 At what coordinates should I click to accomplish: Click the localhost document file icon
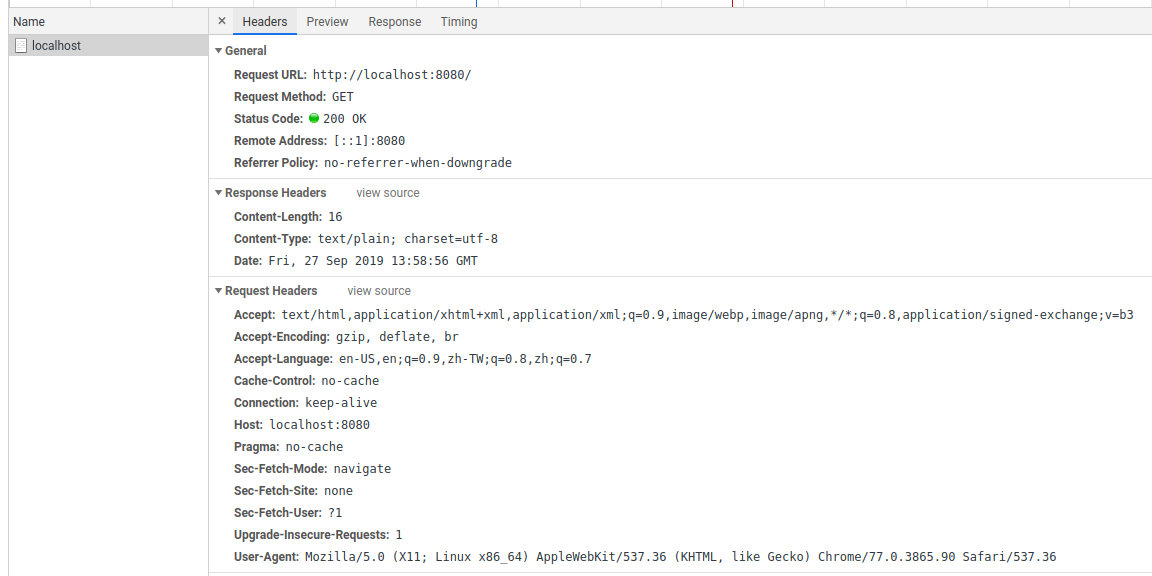coord(21,46)
